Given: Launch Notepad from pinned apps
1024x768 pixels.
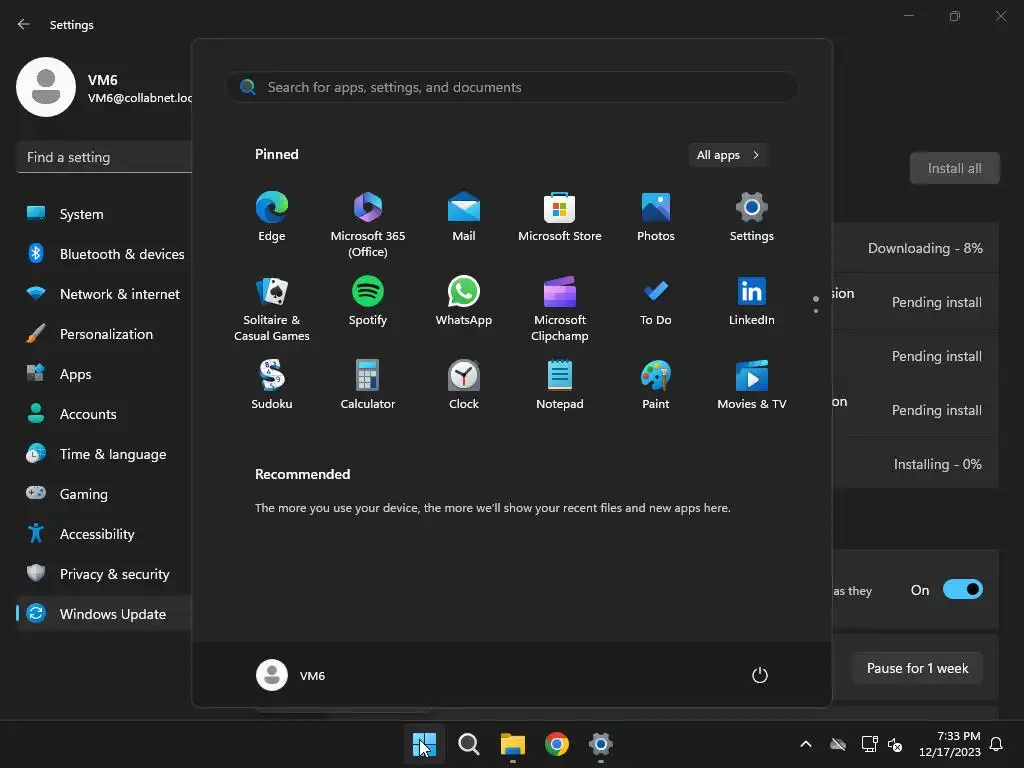Looking at the screenshot, I should pos(560,385).
